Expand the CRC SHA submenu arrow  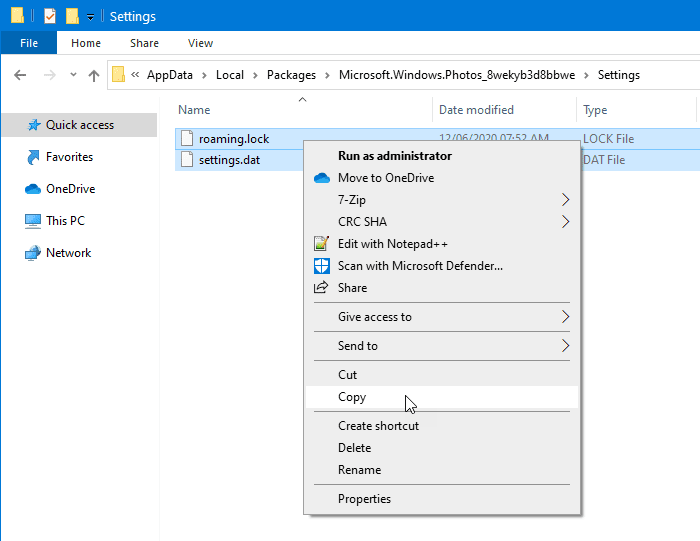[565, 222]
